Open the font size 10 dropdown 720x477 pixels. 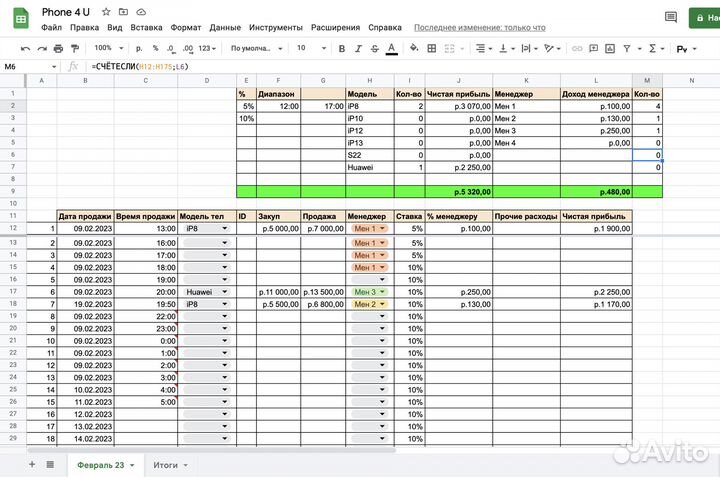tap(311, 48)
